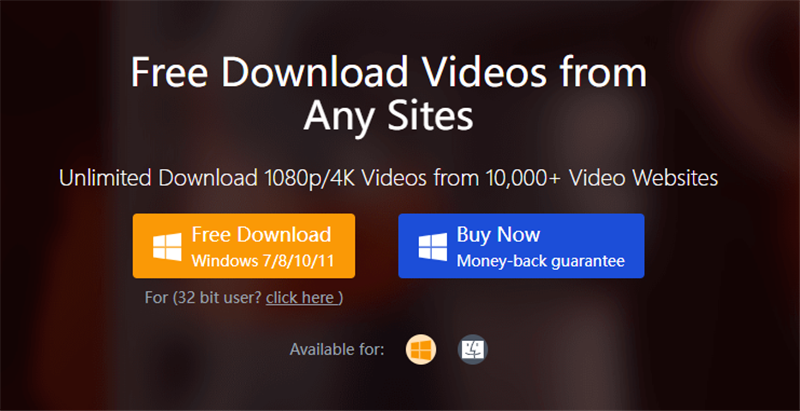The height and width of the screenshot is (411, 800).
Task: Click the "1080p/4K" text in subtitle
Action: pyautogui.click(x=319, y=178)
